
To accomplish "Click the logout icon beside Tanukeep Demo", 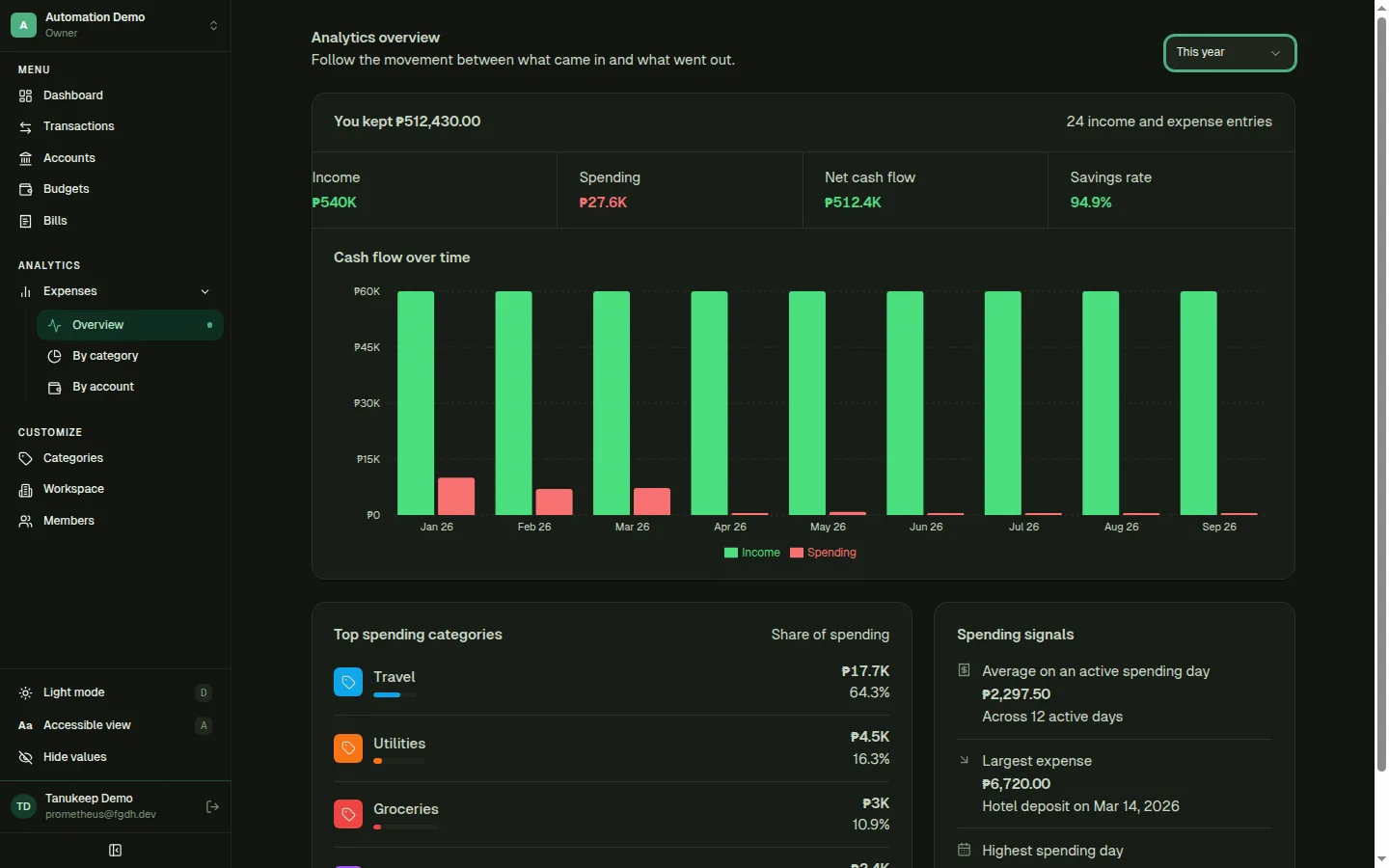I will (x=212, y=806).
